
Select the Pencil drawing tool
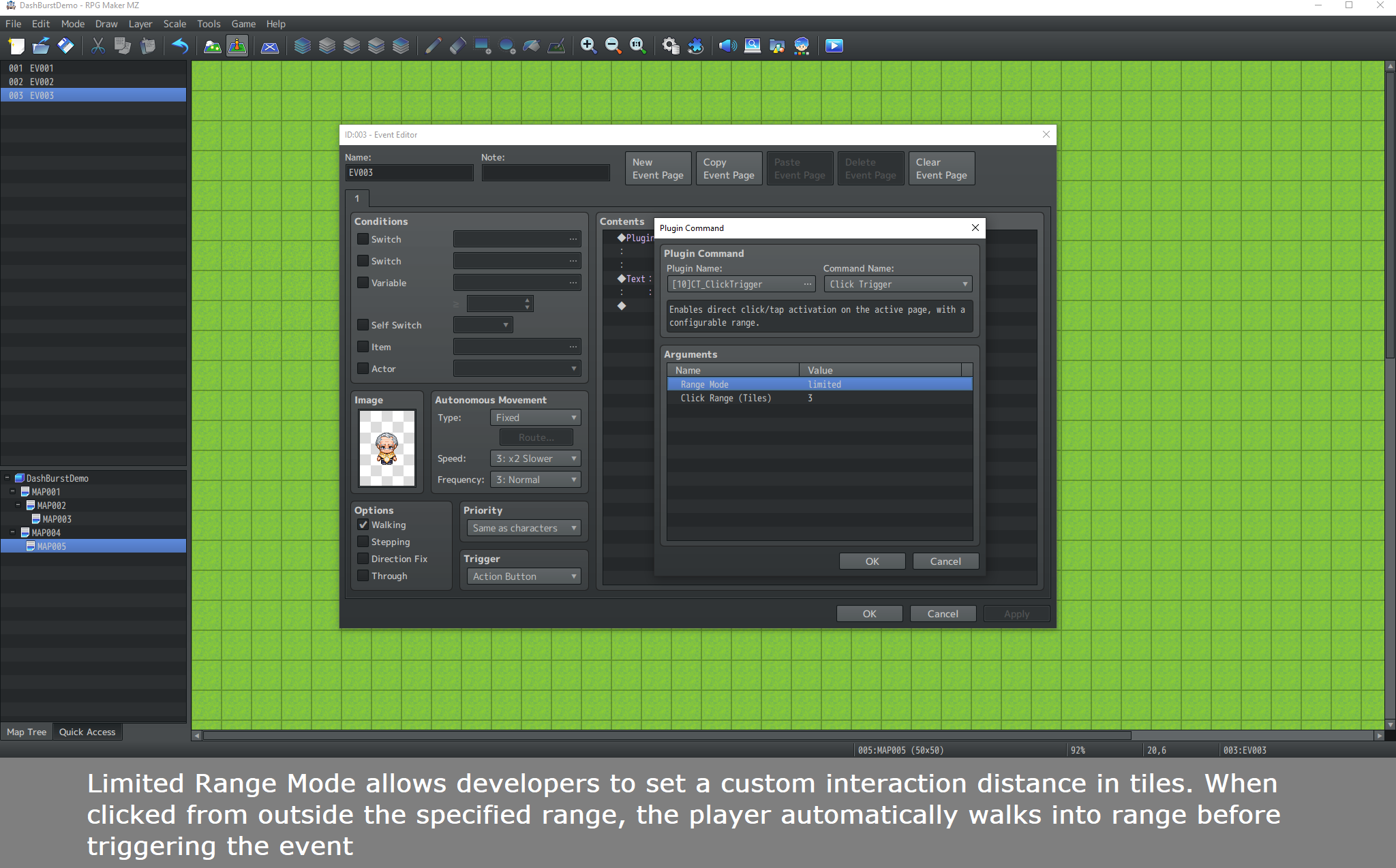click(433, 46)
